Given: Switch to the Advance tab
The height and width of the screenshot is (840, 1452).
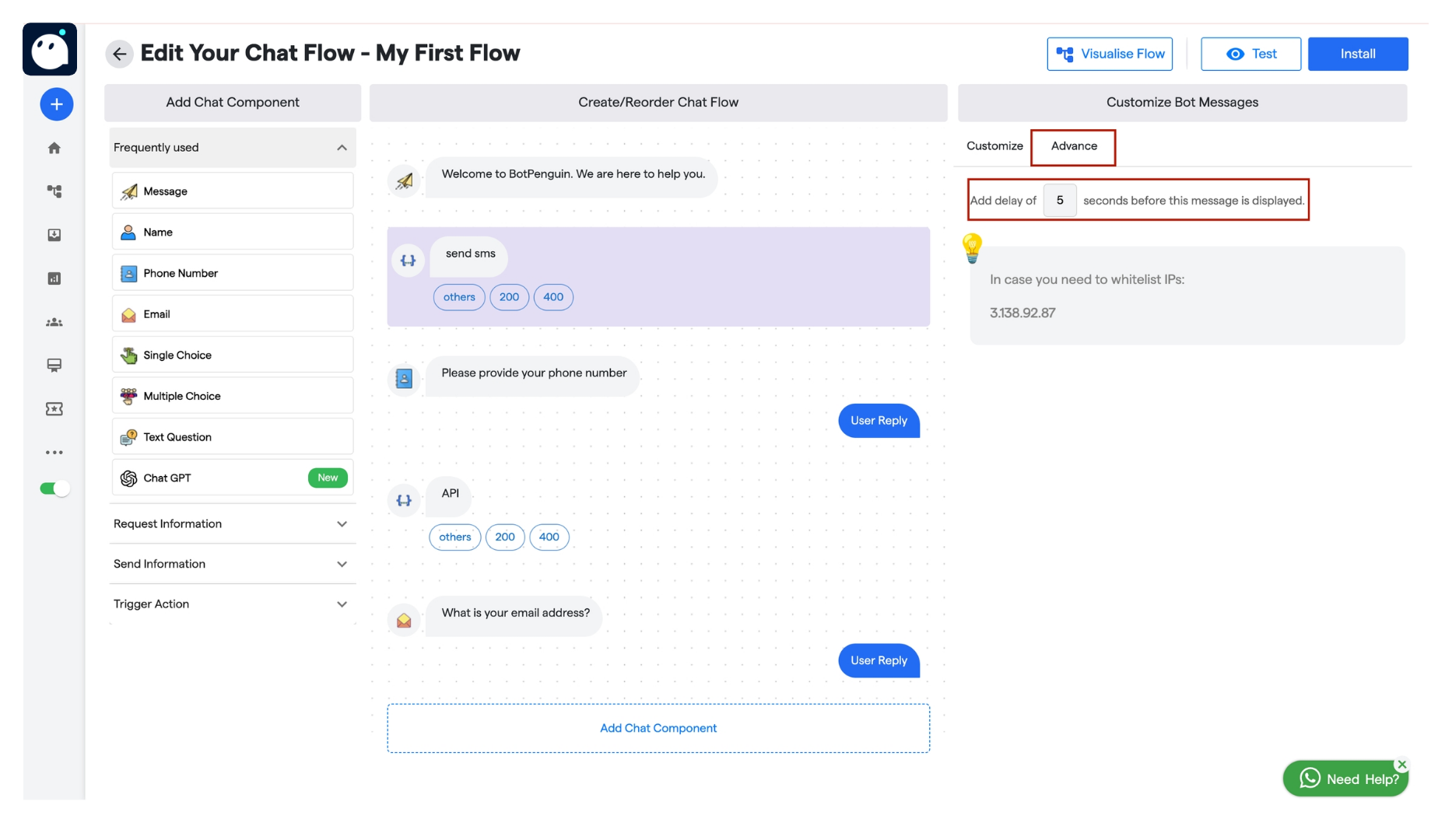Looking at the screenshot, I should [1074, 146].
